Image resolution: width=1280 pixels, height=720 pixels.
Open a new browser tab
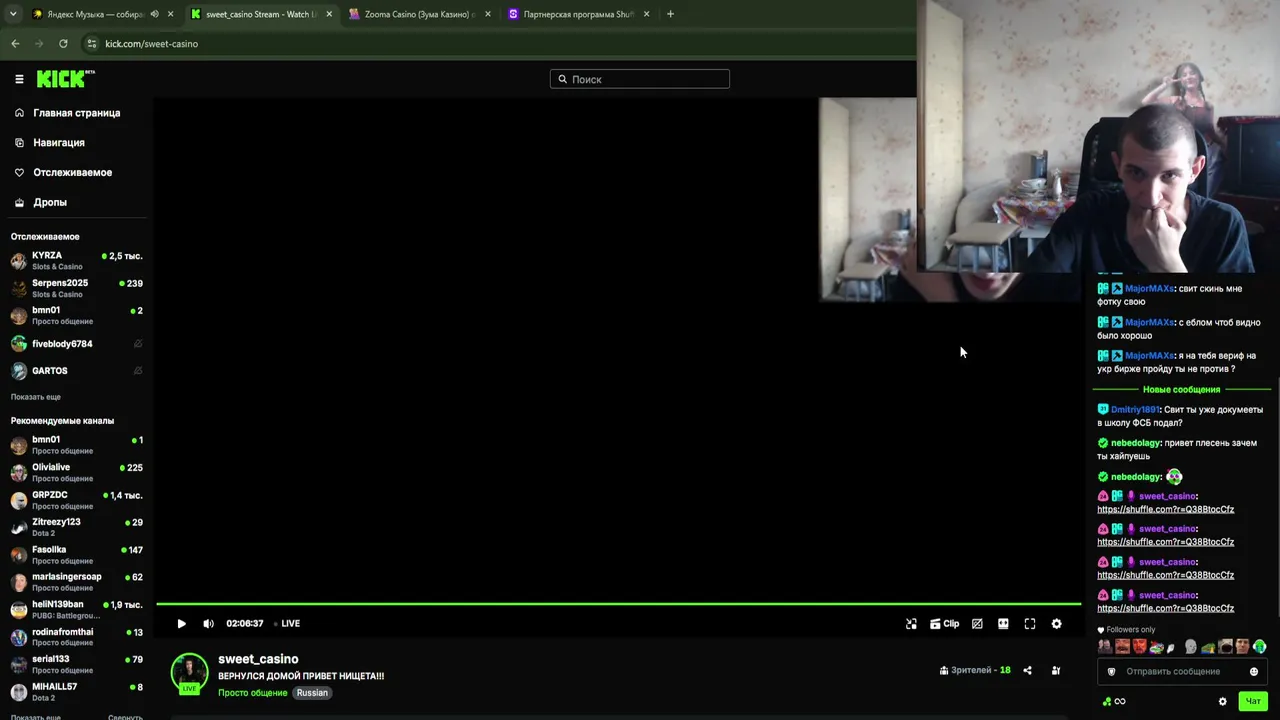pyautogui.click(x=670, y=14)
